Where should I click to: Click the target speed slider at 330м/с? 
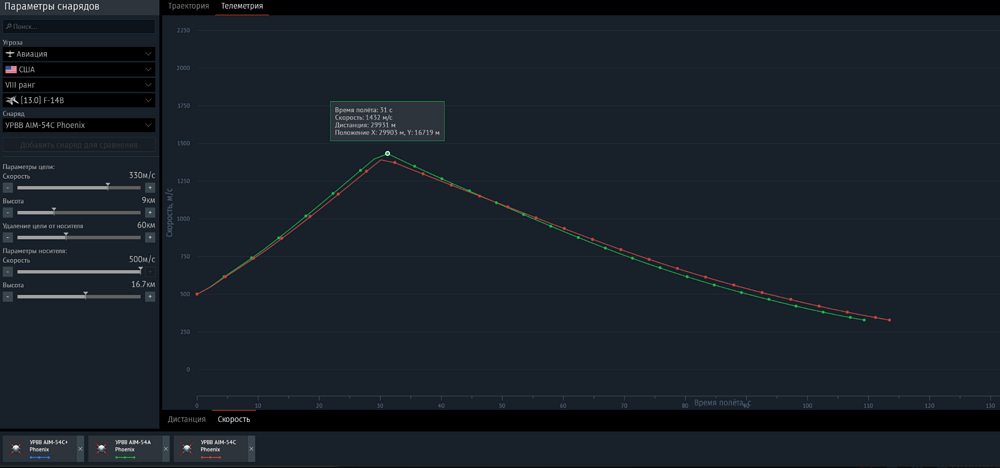(x=107, y=187)
